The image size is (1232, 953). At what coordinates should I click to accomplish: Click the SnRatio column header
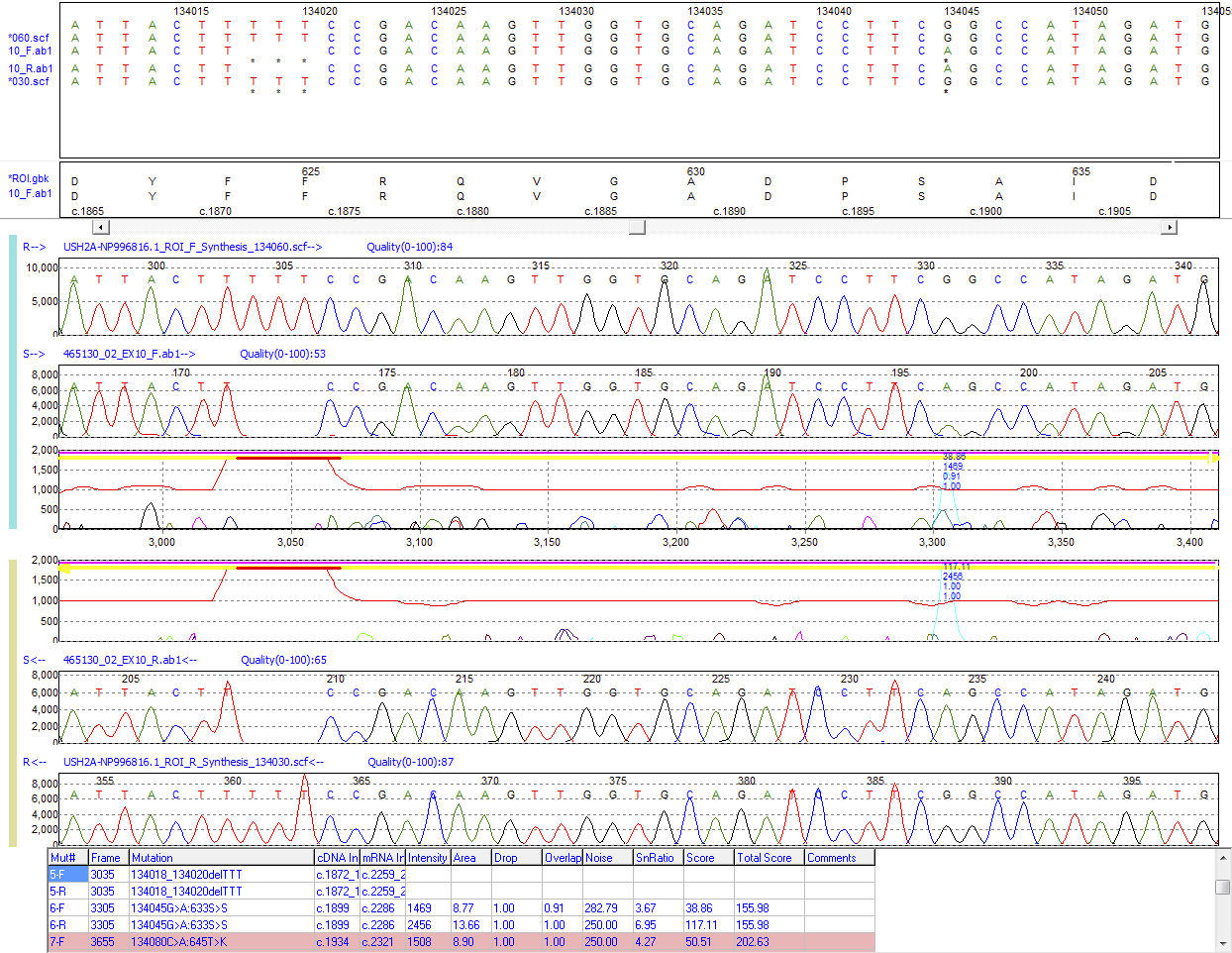tap(656, 858)
